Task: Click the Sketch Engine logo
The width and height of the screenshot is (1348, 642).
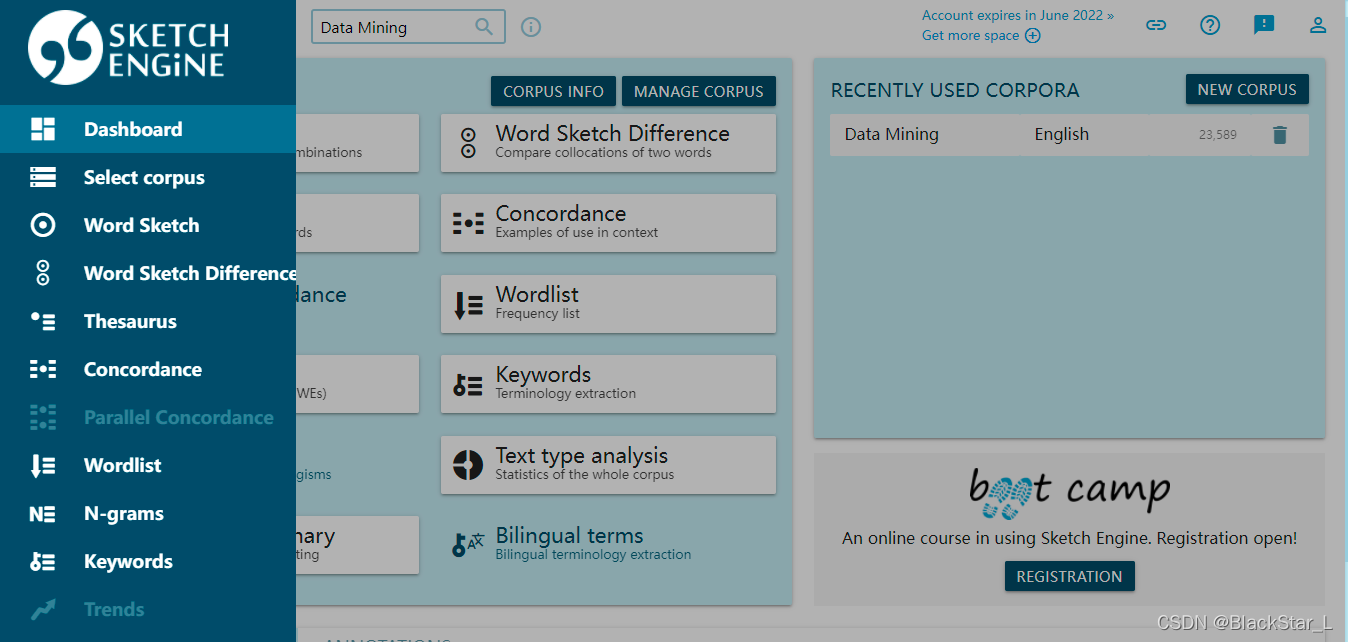Action: click(x=129, y=47)
